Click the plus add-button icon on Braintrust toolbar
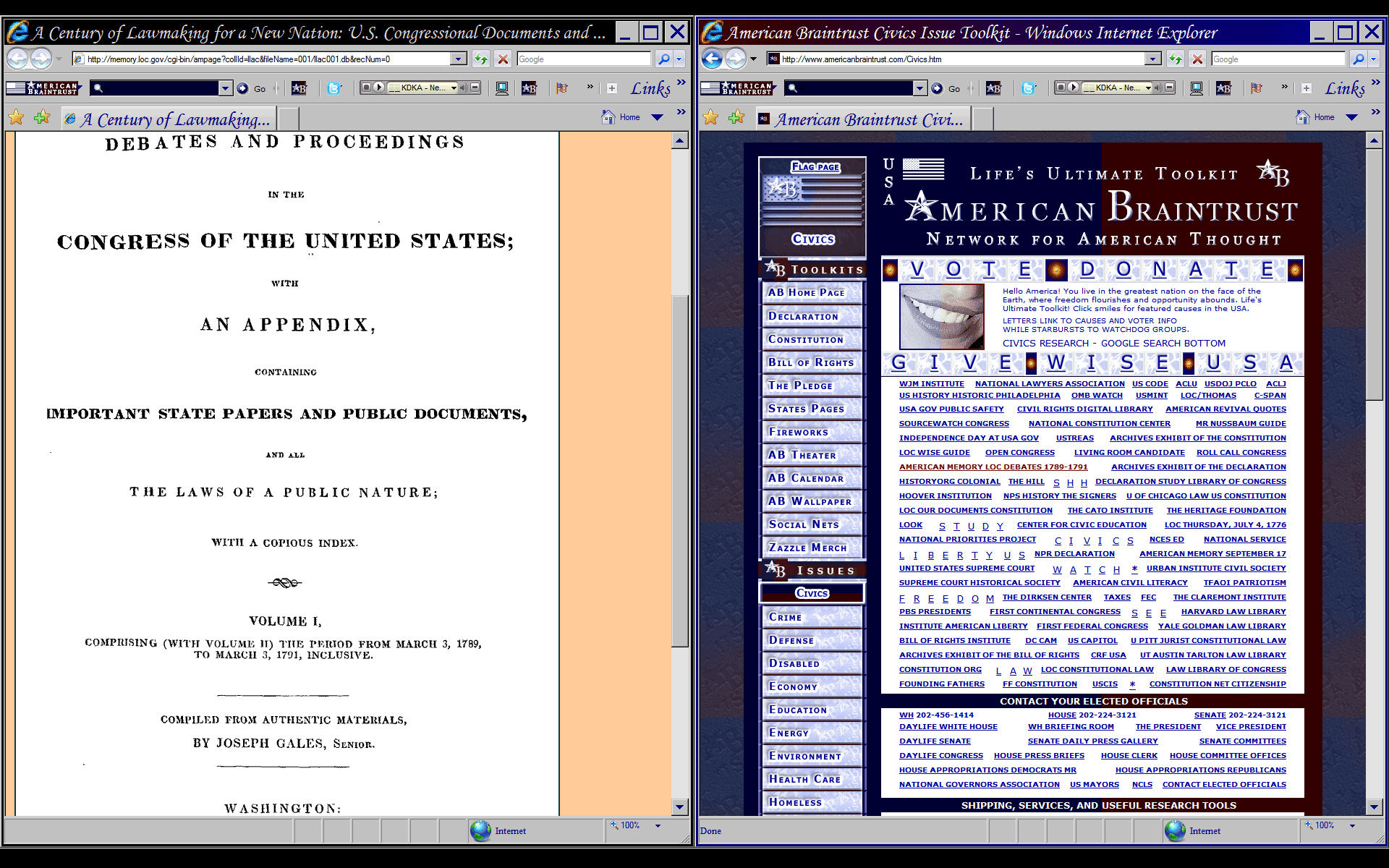The image size is (1389, 868). tap(1307, 88)
